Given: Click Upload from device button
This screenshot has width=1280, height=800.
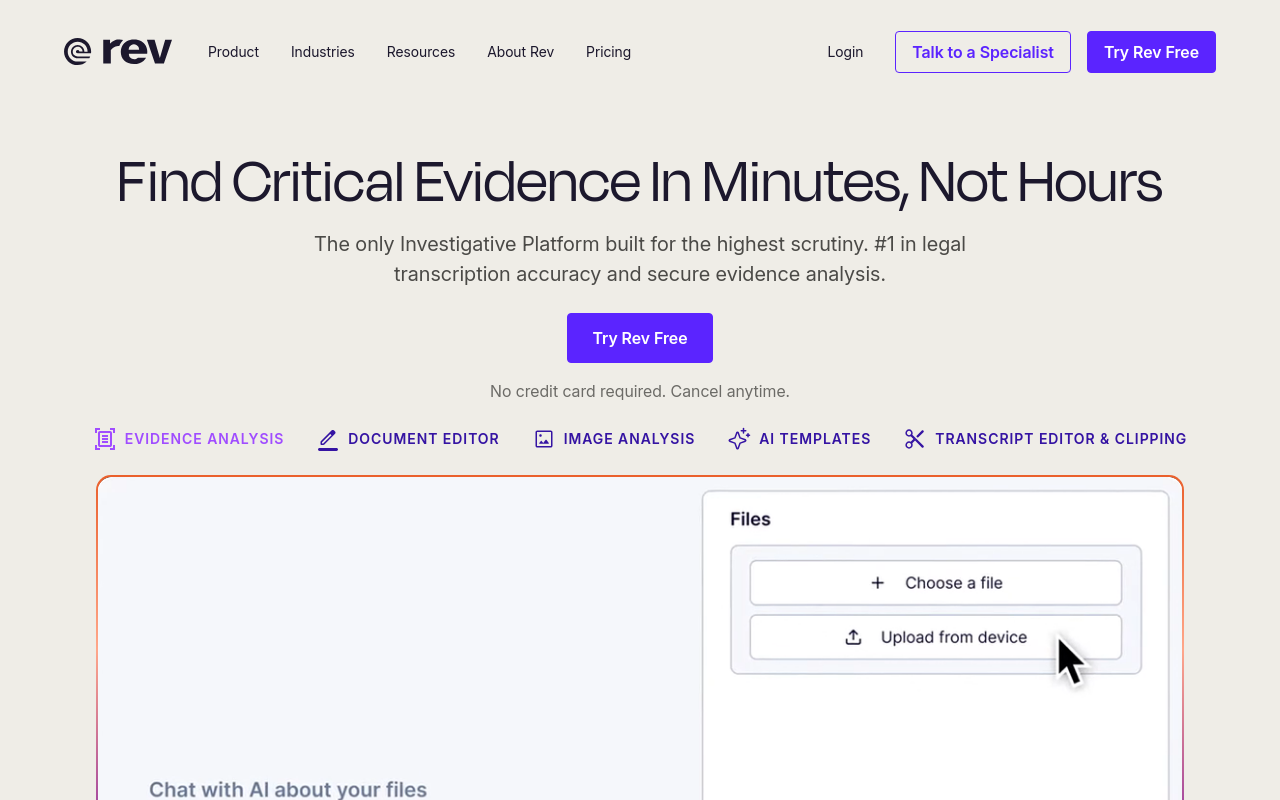Looking at the screenshot, I should 936,637.
